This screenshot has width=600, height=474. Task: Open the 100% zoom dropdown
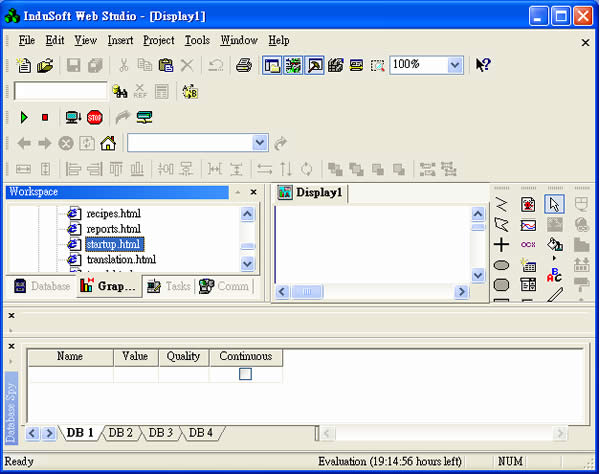point(455,65)
